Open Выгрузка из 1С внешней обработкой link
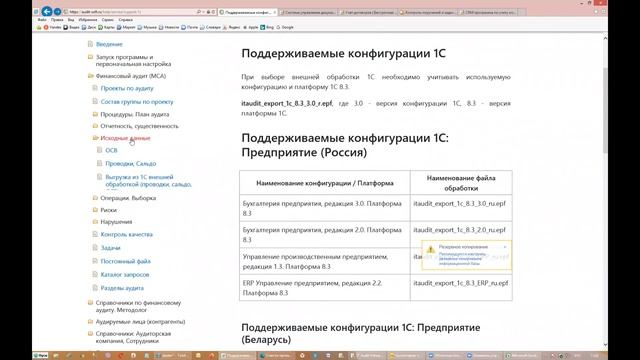The height and width of the screenshot is (360, 640). pyautogui.click(x=149, y=181)
